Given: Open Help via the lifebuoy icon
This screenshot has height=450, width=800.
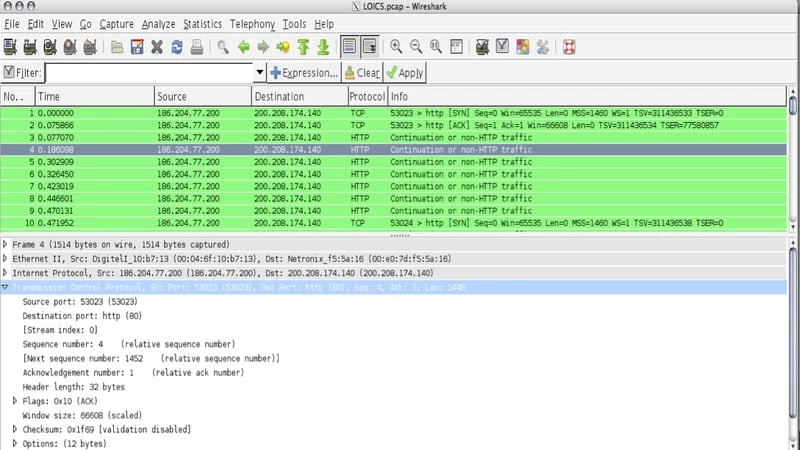Looking at the screenshot, I should pos(569,46).
